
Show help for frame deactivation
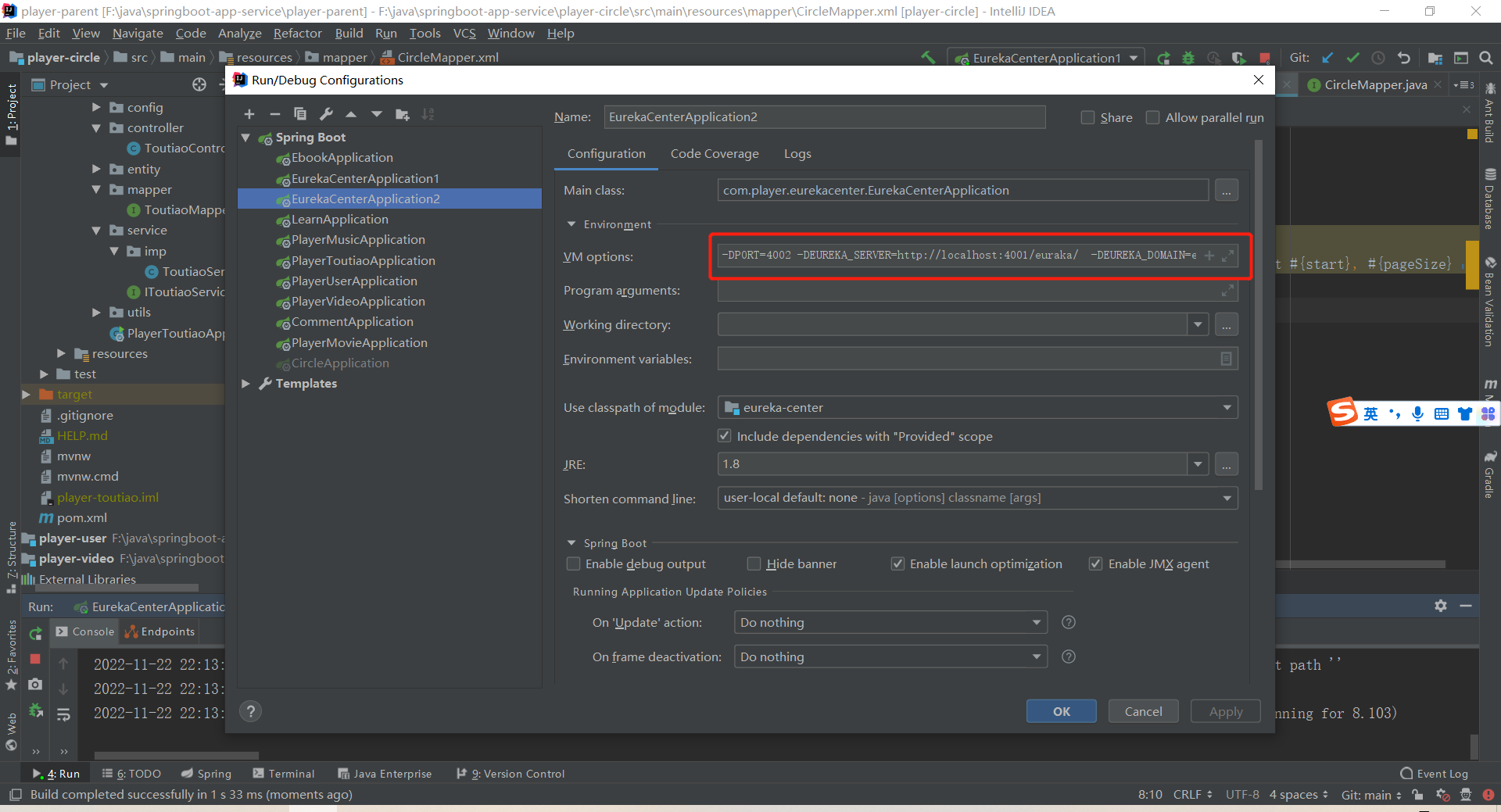[x=1069, y=656]
